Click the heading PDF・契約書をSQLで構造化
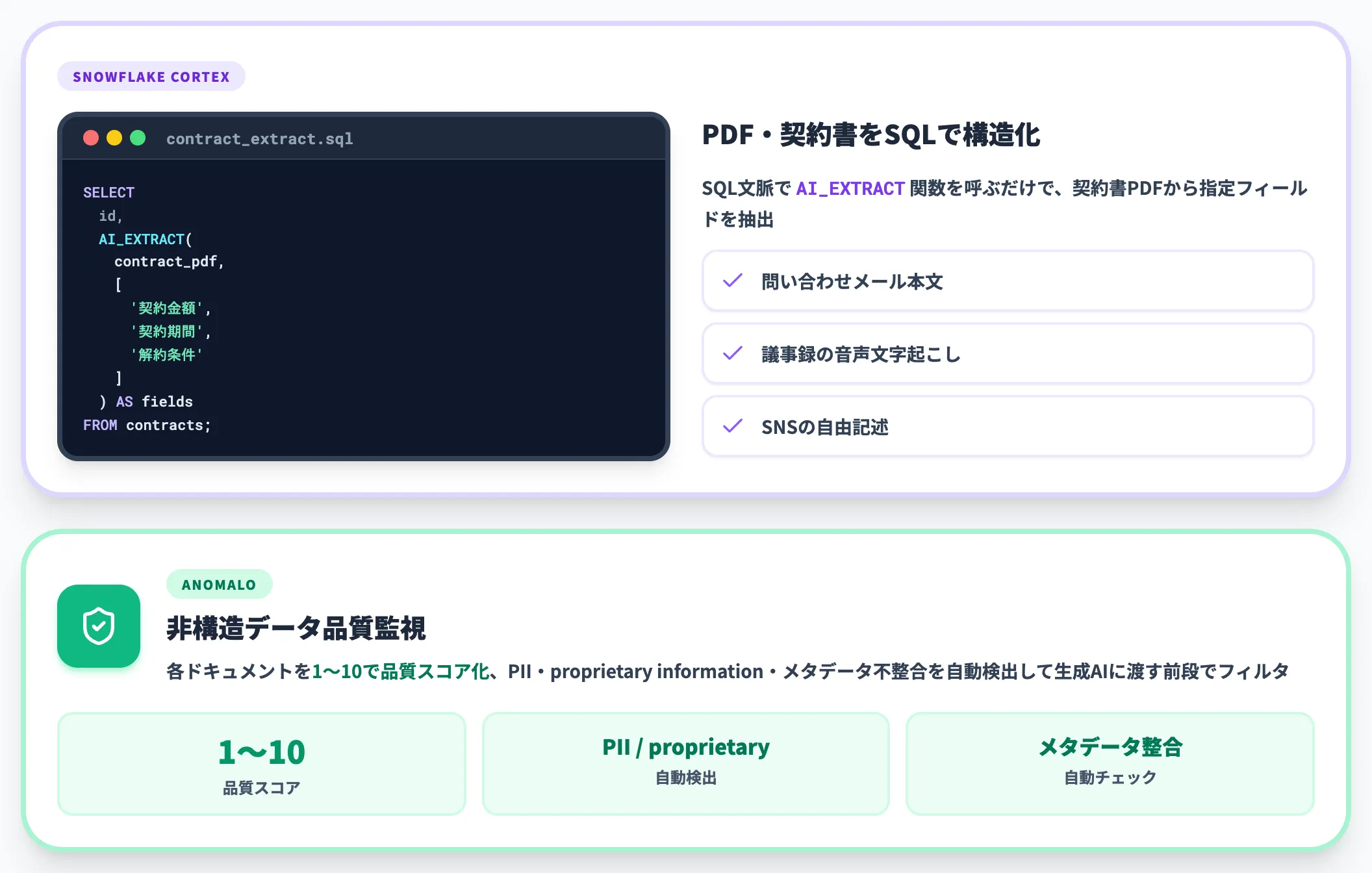The height and width of the screenshot is (873, 1372). [871, 135]
